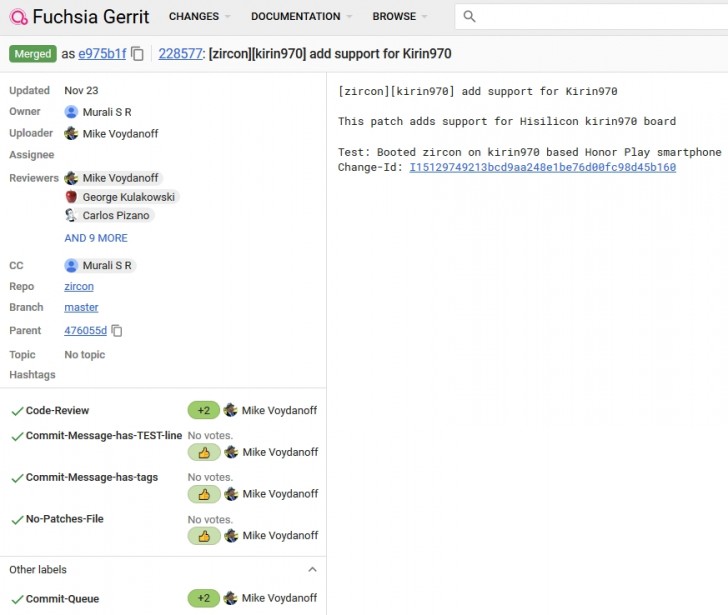Viewport: 728px width, 615px height.
Task: Click thumbs-up vote chip for Commit-Message-has-TEST-line
Action: pos(203,452)
